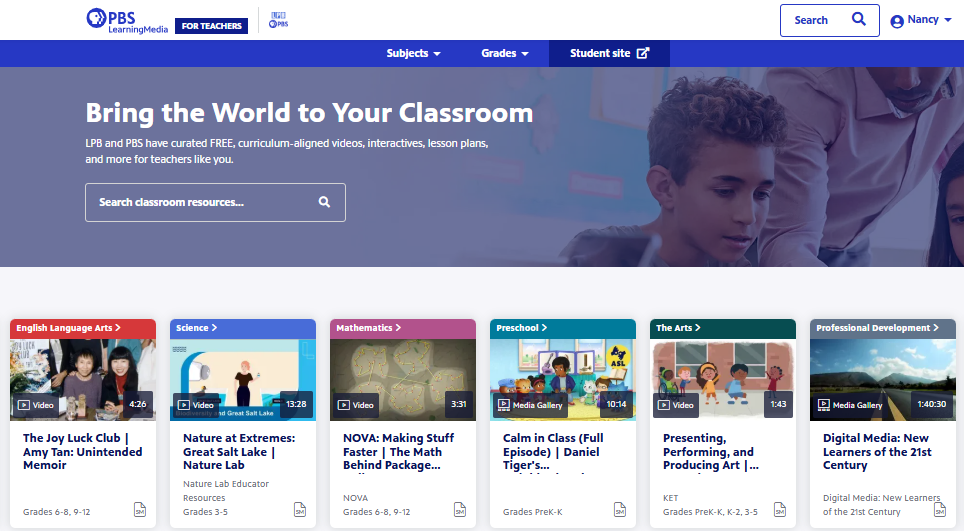
Task: Open the Daniel Tiger classroom thumbnail
Action: pyautogui.click(x=563, y=380)
